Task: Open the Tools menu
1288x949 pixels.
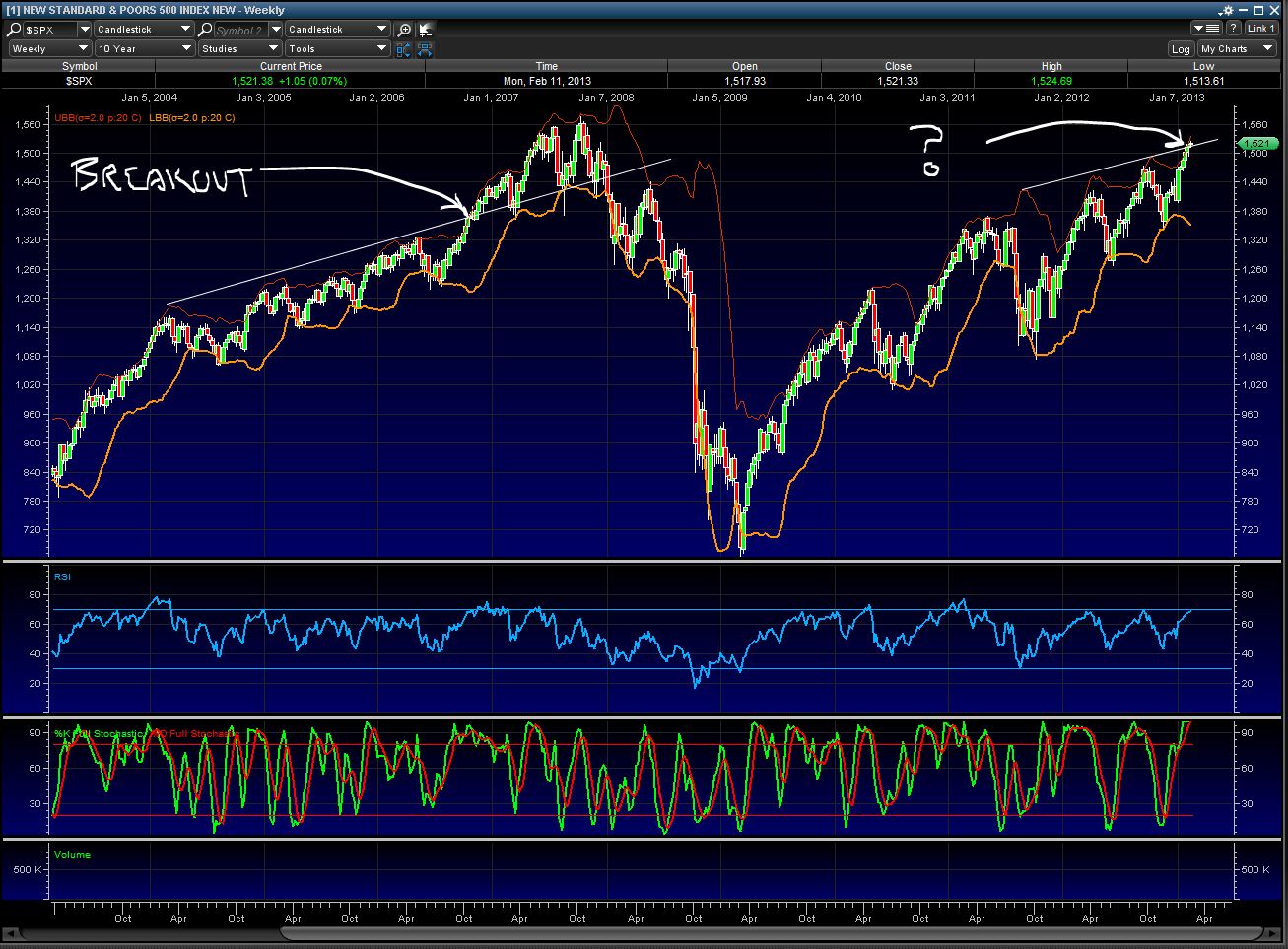Action: point(338,48)
